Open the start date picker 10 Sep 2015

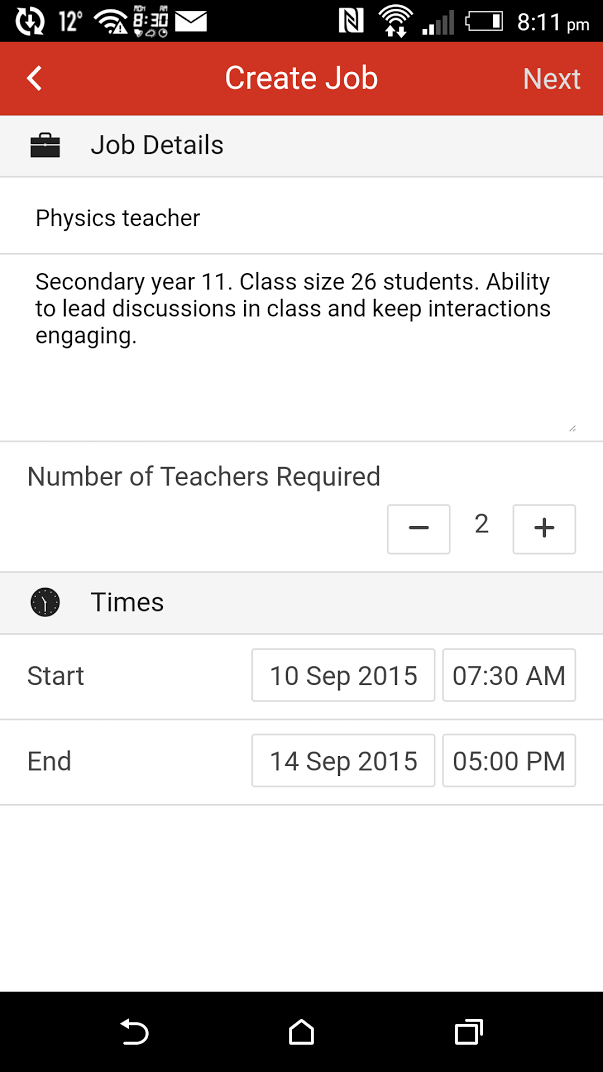[343, 675]
